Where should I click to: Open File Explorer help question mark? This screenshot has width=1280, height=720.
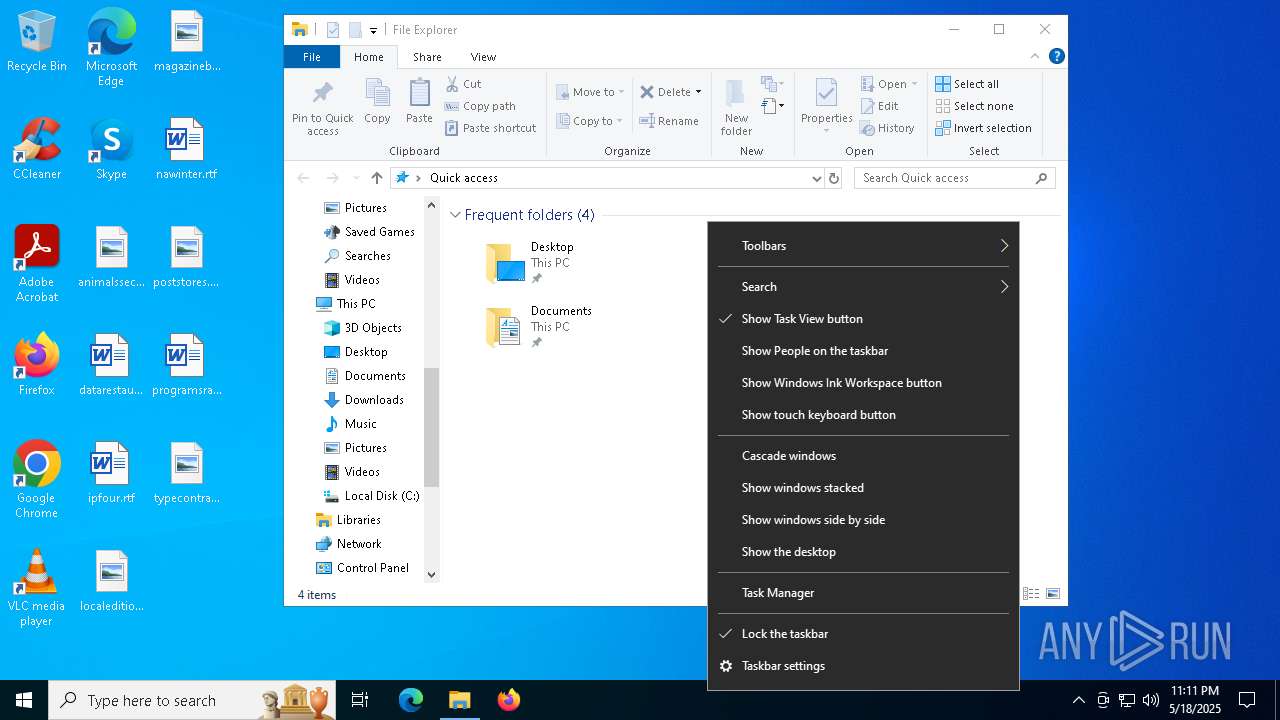[x=1056, y=57]
